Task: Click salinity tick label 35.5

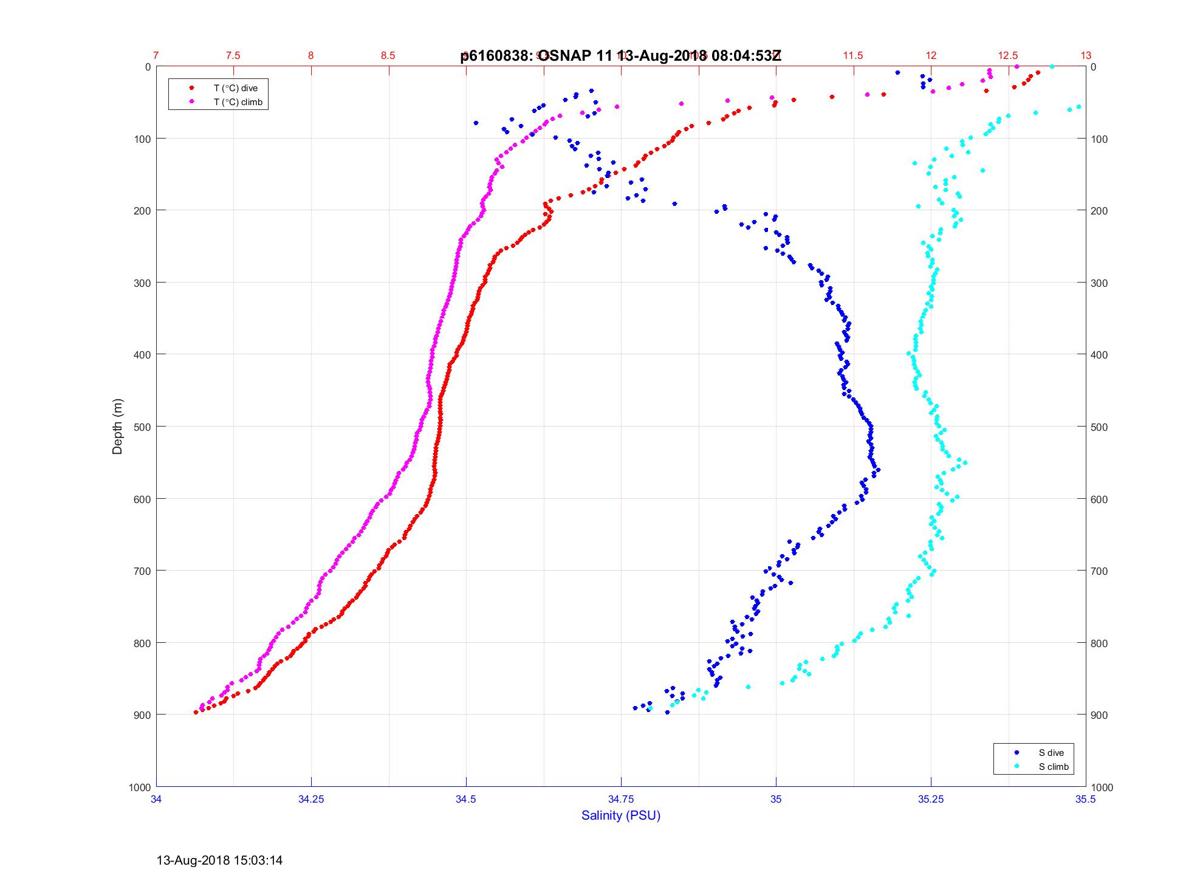Action: [x=1086, y=799]
